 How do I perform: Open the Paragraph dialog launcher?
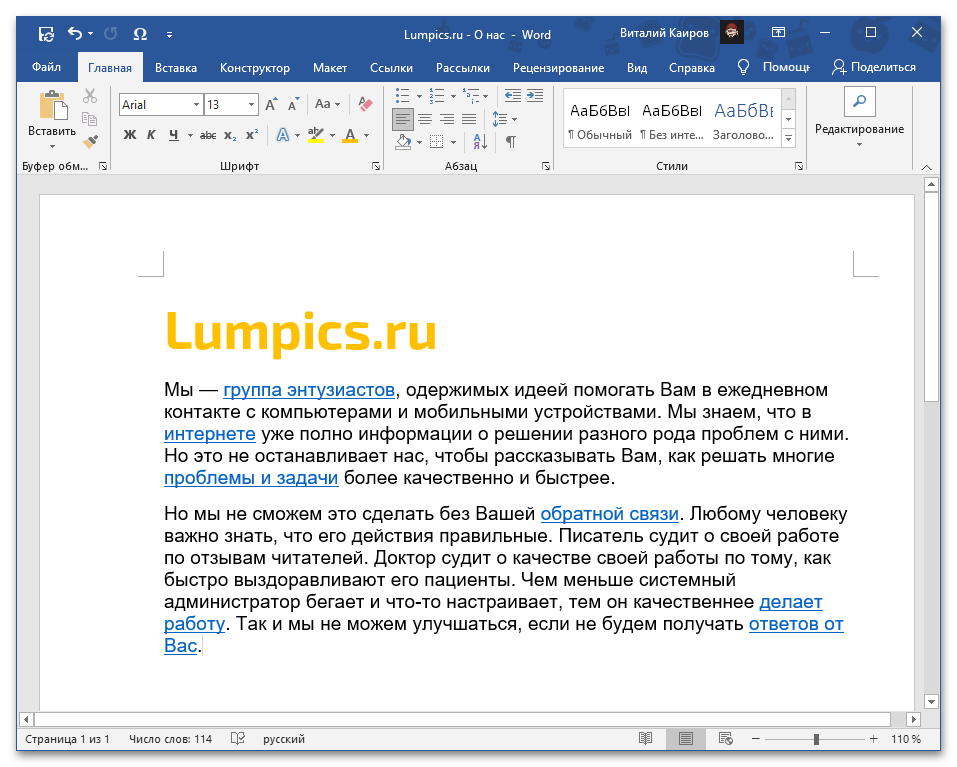click(x=546, y=166)
